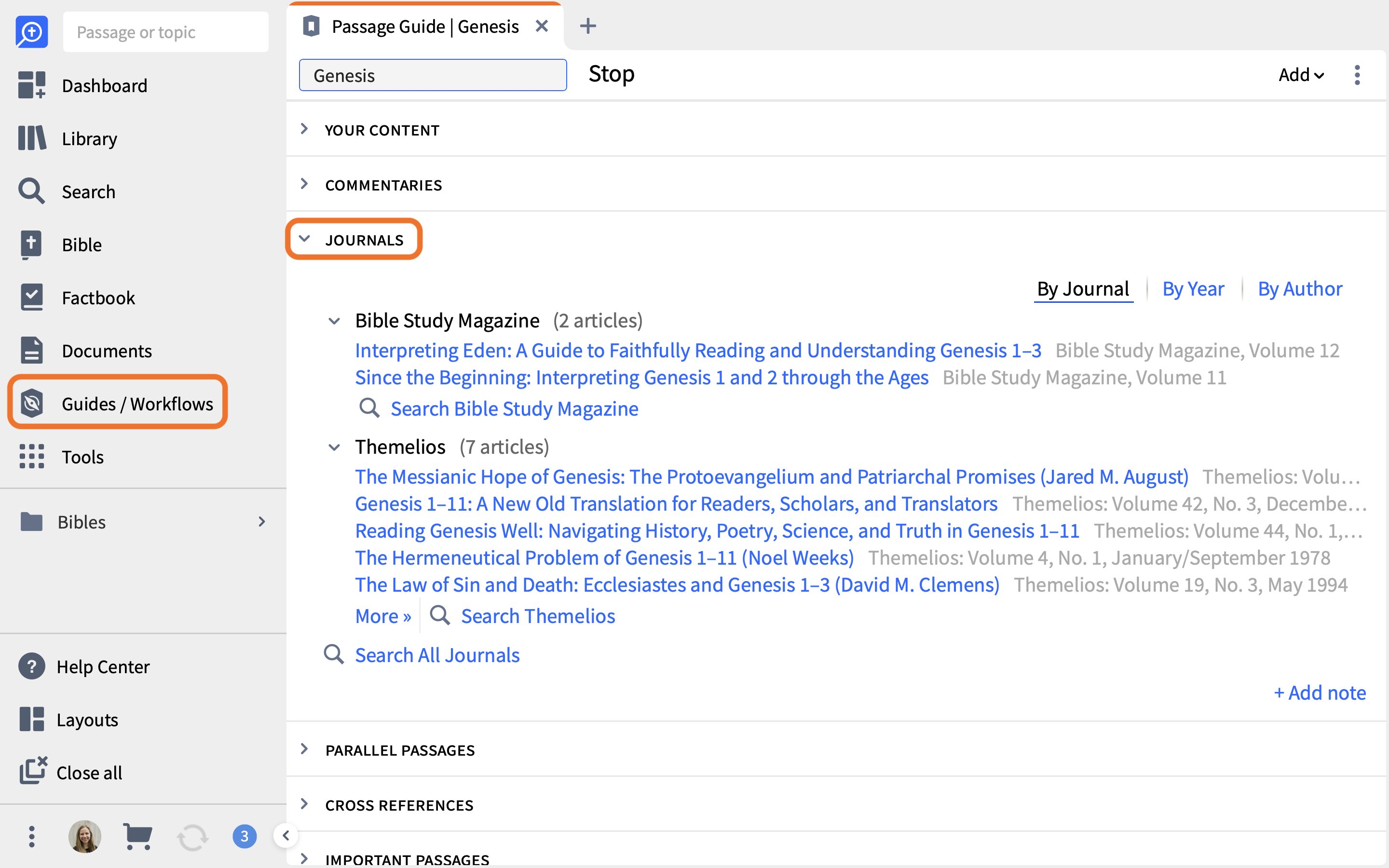The width and height of the screenshot is (1389, 868).
Task: Open the Library books icon
Action: point(31,138)
